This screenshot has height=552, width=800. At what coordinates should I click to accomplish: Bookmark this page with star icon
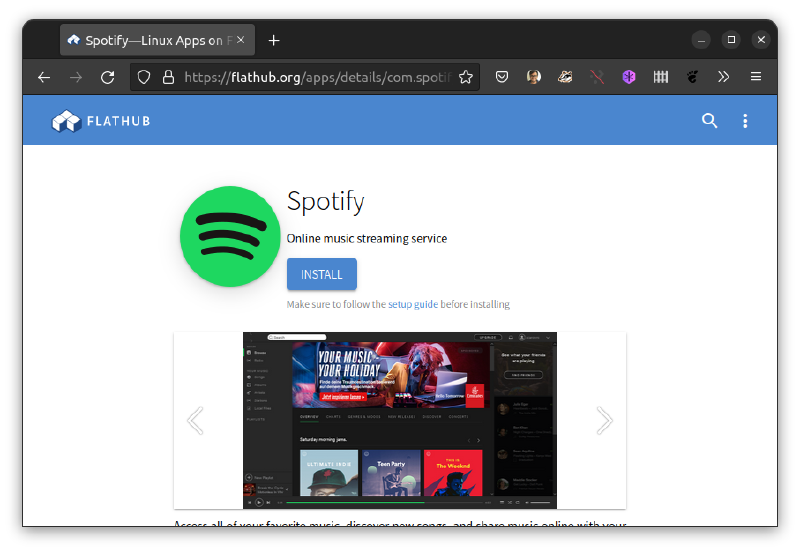point(465,77)
